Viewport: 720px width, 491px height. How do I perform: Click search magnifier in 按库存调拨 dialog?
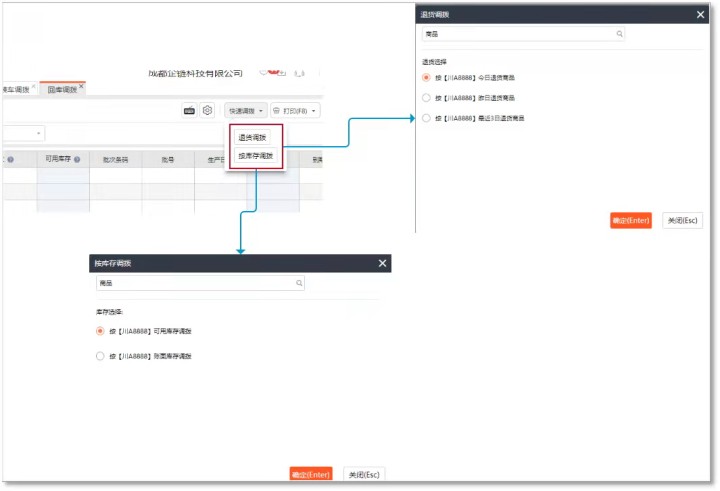[x=299, y=284]
